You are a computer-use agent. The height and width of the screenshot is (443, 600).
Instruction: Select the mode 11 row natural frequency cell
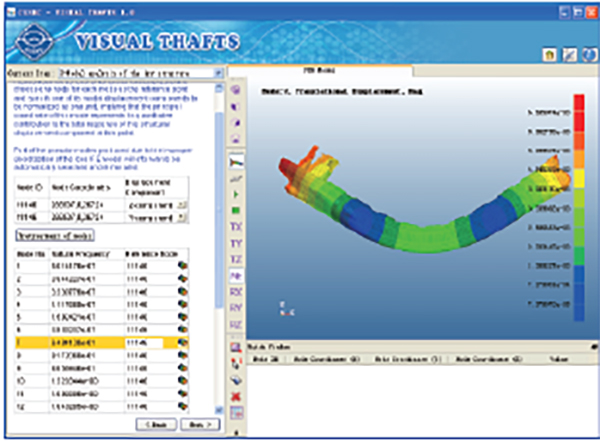tap(88, 394)
